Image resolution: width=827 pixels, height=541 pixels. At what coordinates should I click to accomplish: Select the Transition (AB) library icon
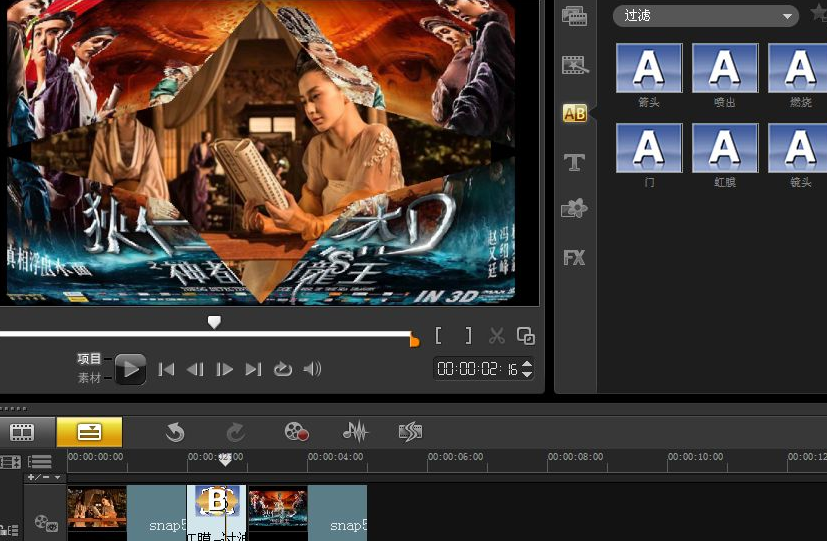(574, 113)
